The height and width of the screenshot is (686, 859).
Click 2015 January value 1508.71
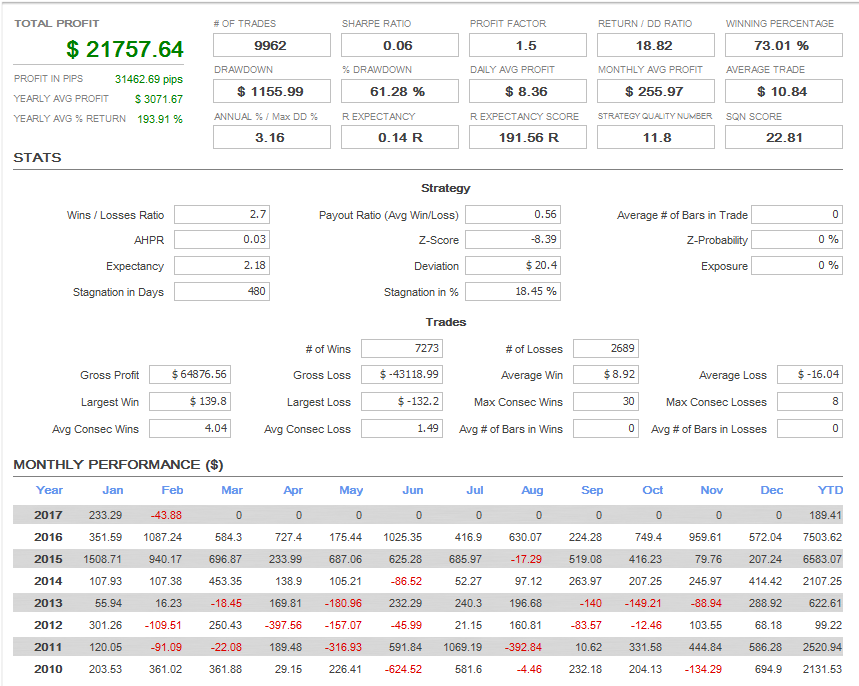(x=102, y=559)
